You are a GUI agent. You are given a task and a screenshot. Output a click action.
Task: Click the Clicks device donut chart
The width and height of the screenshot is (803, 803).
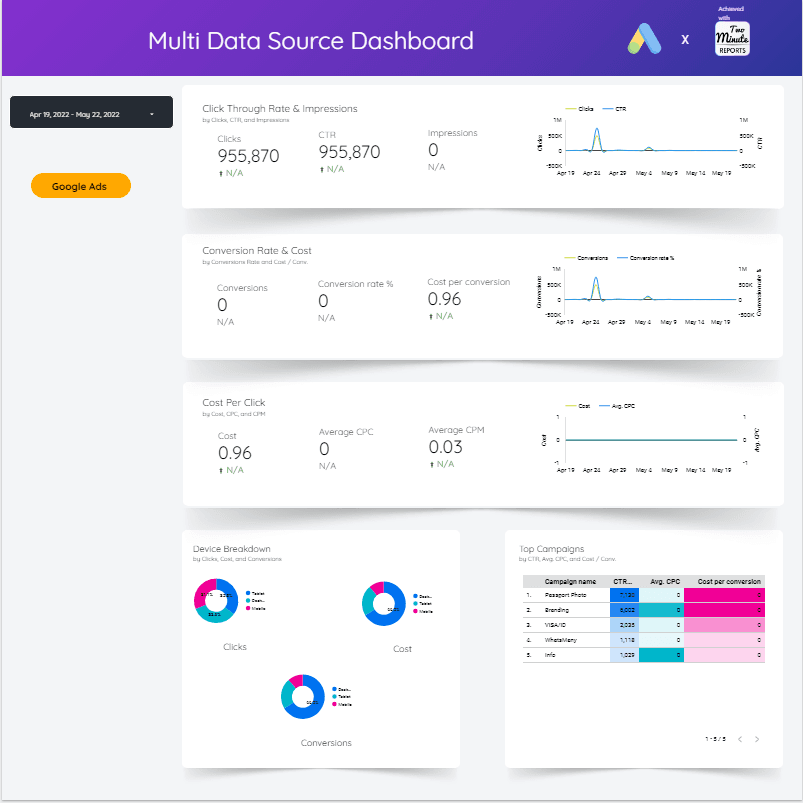tap(216, 600)
